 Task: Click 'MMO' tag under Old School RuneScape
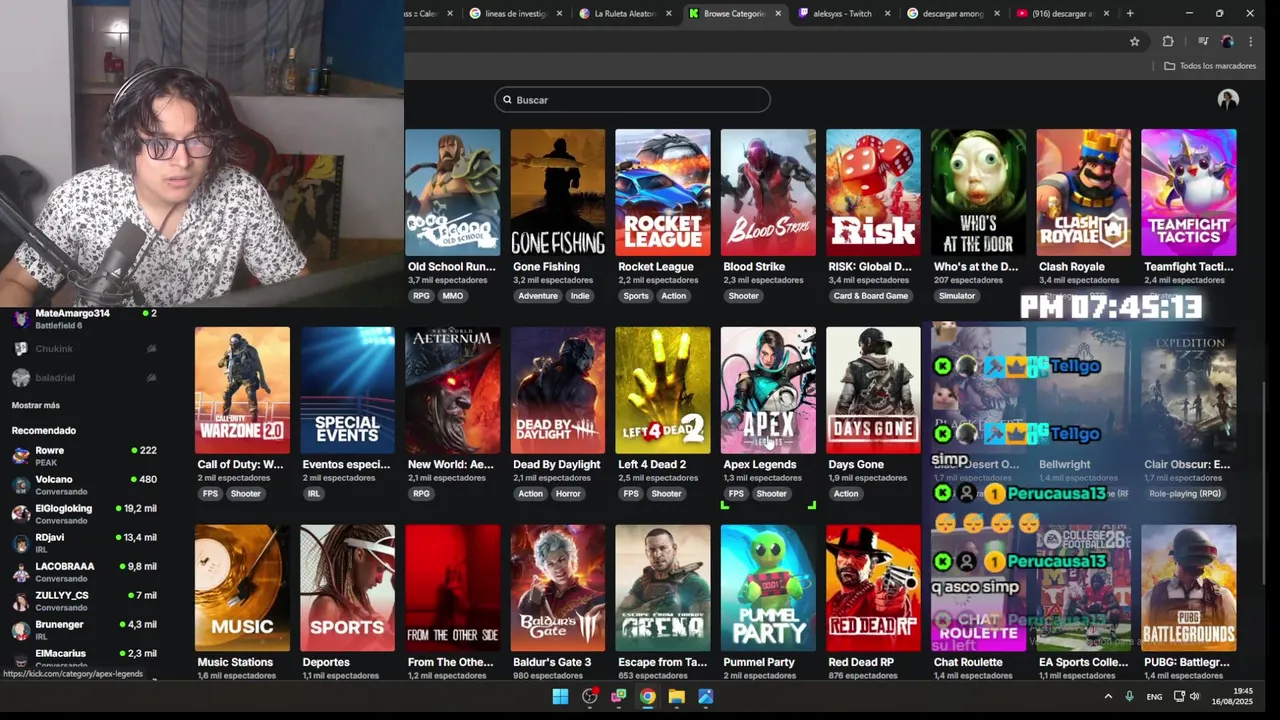[x=453, y=296]
